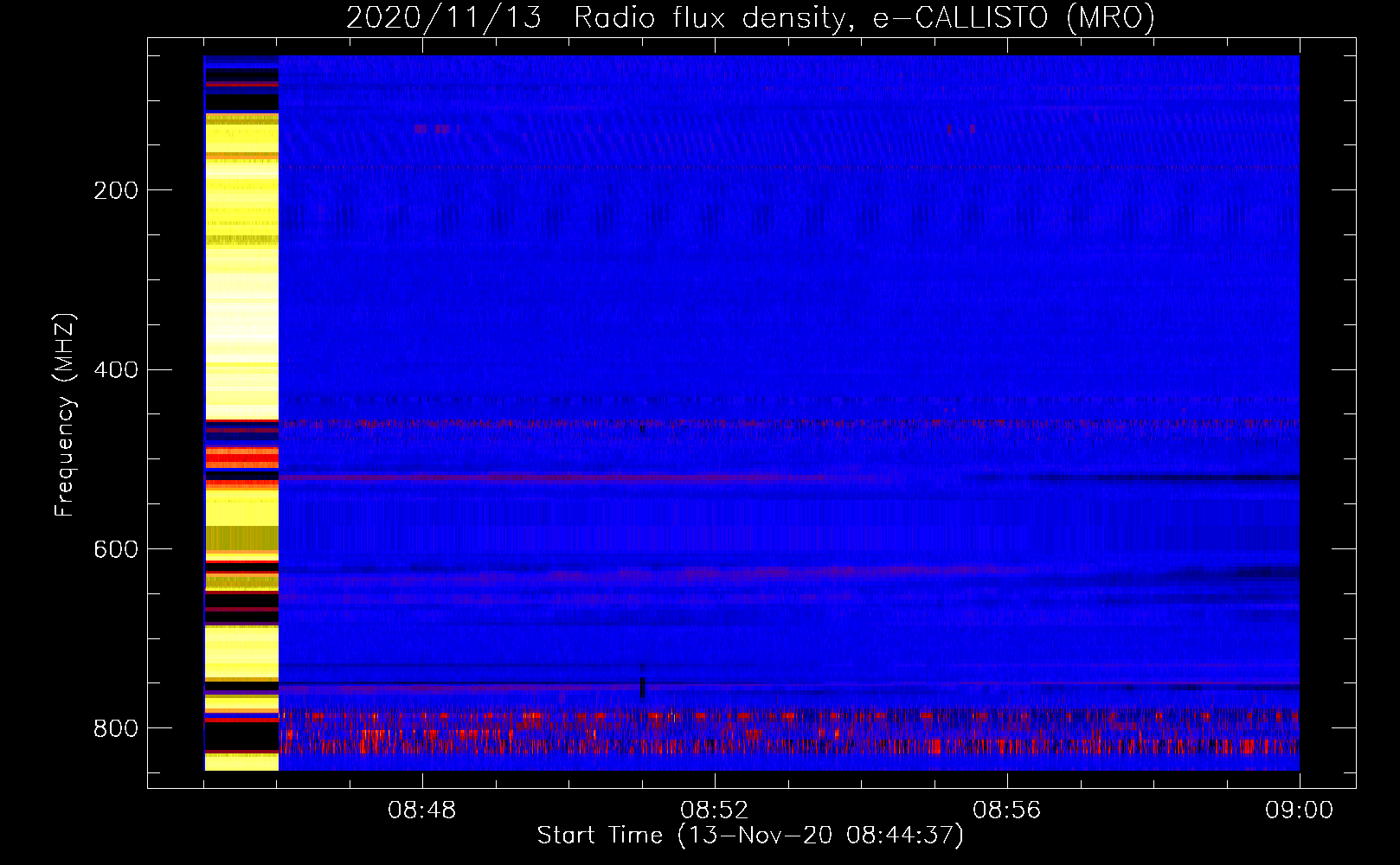Click the "Start Time (13-Nov-20 08:44:37)" axis label
Screen dimensions: 1400x865
pyautogui.click(x=750, y=836)
